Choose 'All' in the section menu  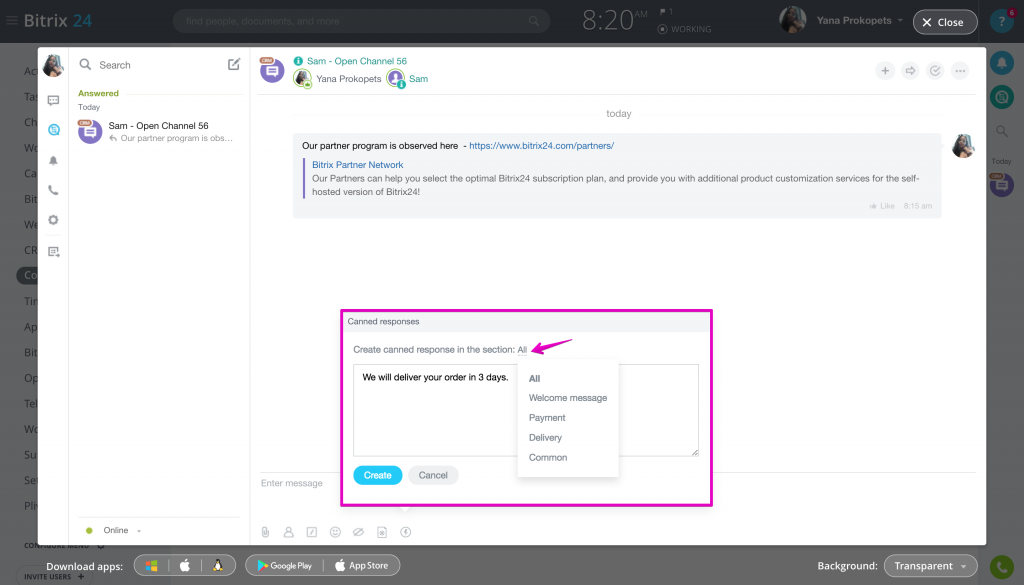[535, 379]
